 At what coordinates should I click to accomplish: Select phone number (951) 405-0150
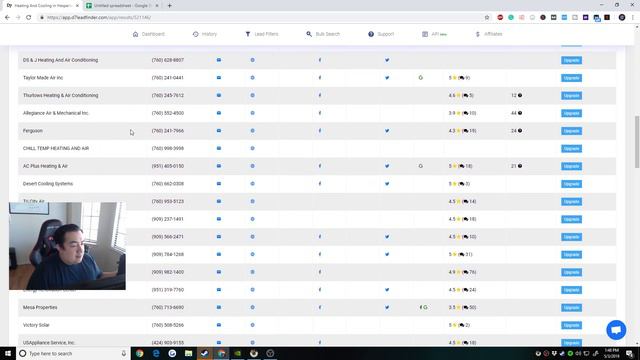(168, 166)
